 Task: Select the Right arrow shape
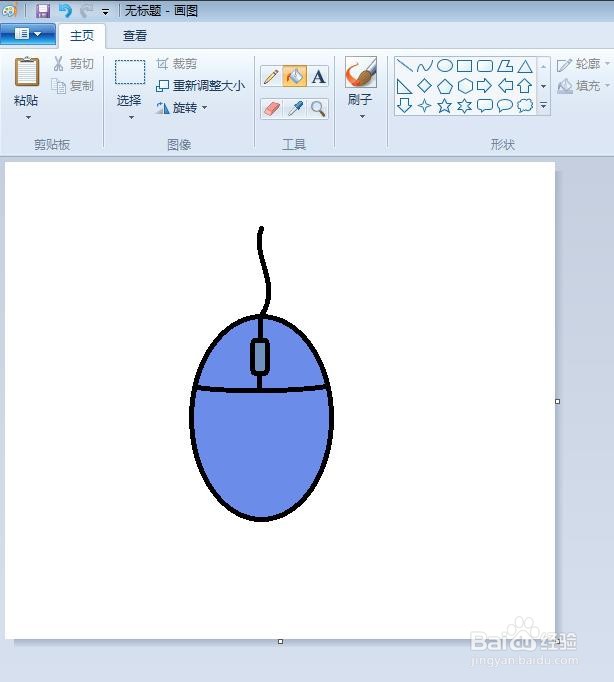click(x=484, y=86)
